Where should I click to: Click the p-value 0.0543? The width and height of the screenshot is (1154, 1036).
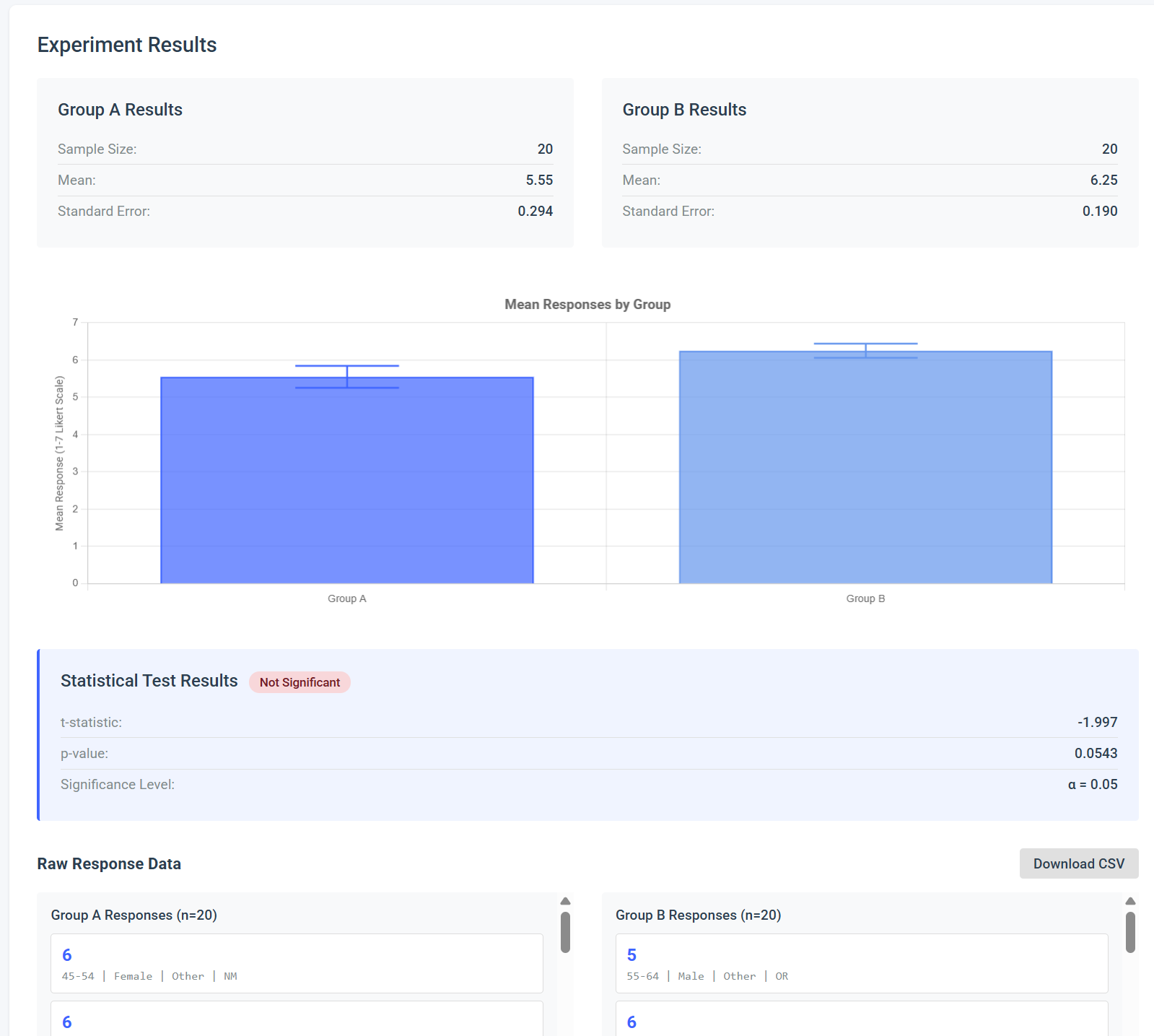click(x=1096, y=753)
